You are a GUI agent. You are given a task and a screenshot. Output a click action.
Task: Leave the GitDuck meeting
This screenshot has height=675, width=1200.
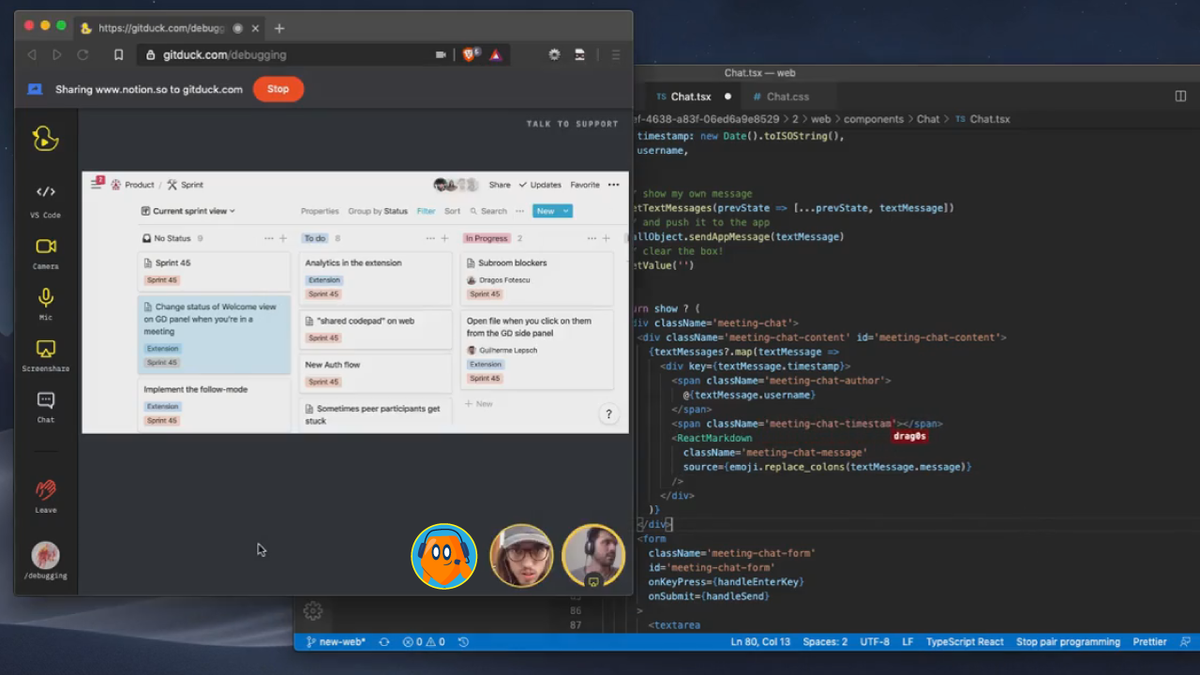pos(45,496)
